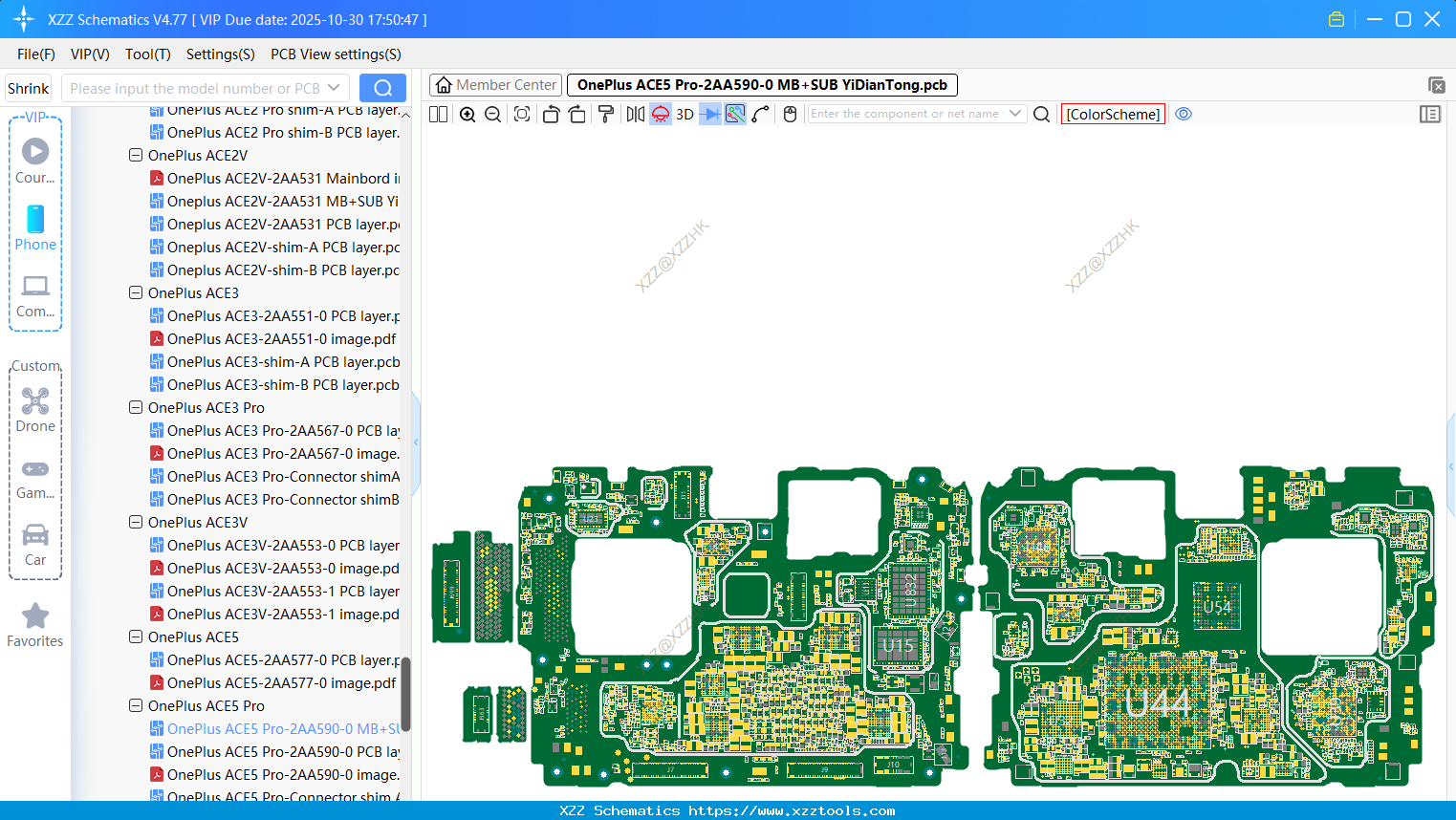Click the file tree vertical scrollbar
This screenshot has height=820, width=1456.
point(405,694)
